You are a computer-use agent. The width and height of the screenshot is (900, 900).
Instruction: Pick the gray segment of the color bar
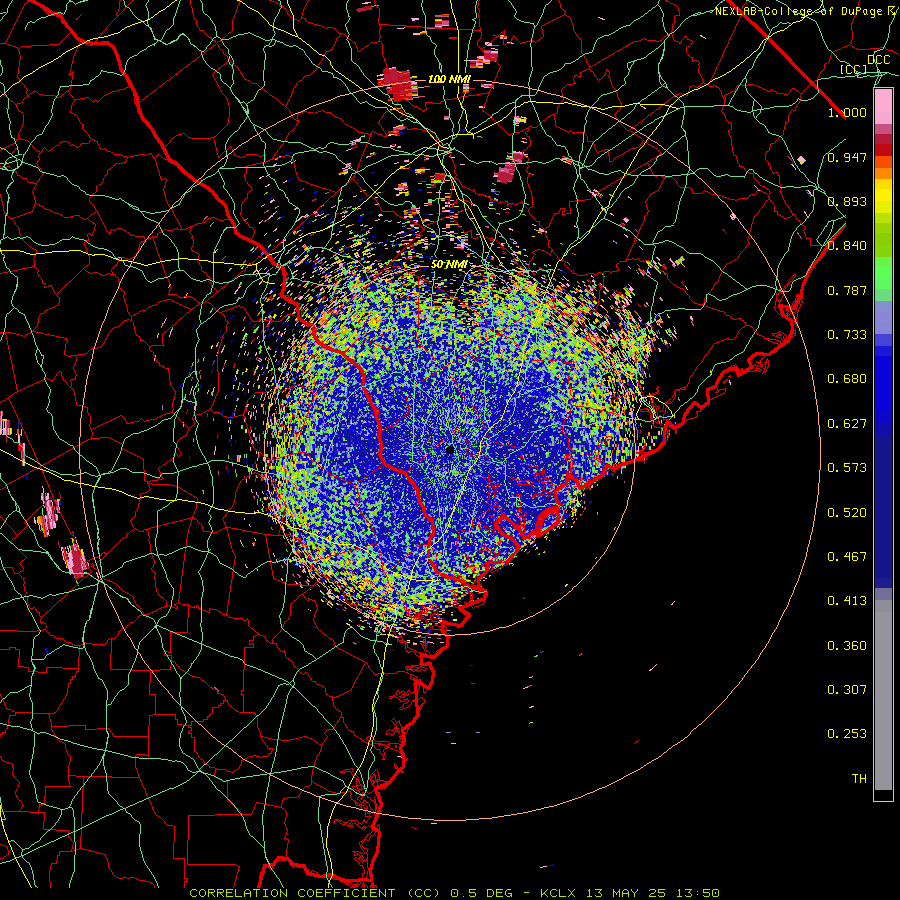pyautogui.click(x=883, y=695)
